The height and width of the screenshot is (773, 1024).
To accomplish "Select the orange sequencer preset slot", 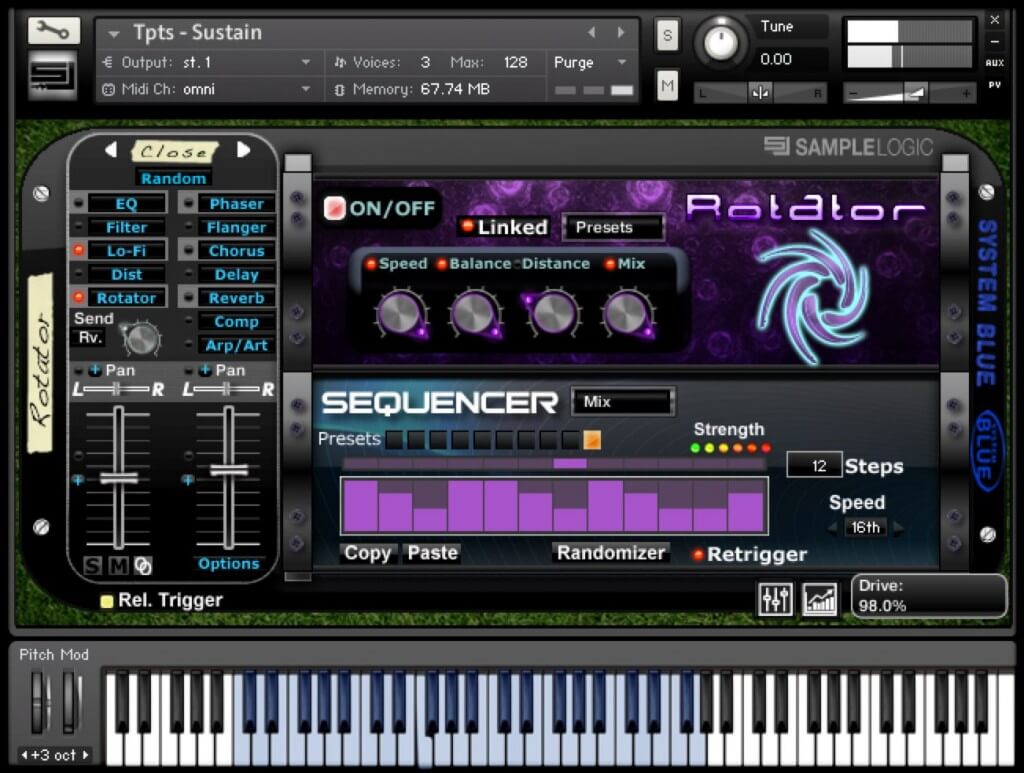I will [592, 439].
